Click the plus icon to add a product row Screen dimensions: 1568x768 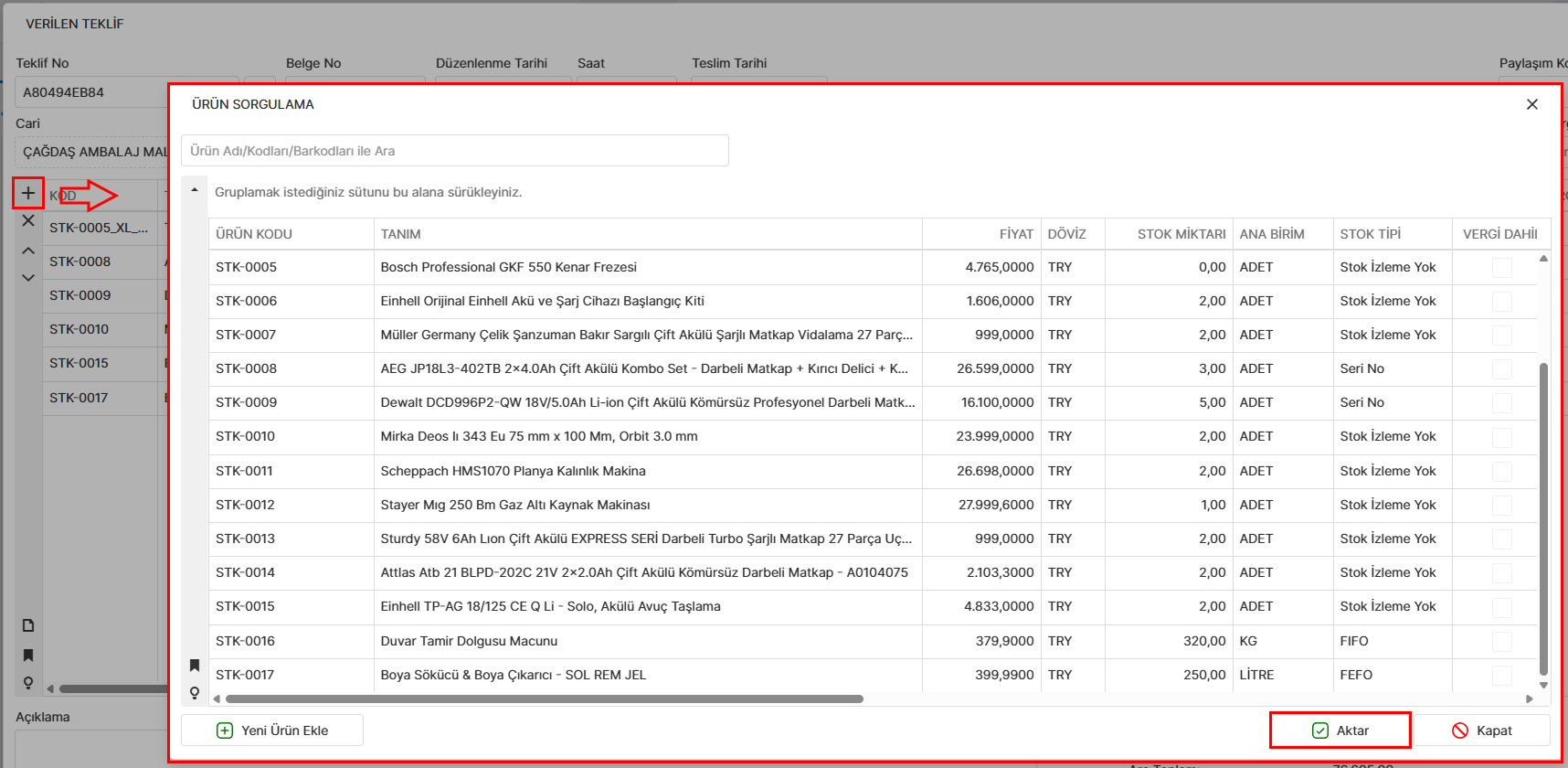28,193
